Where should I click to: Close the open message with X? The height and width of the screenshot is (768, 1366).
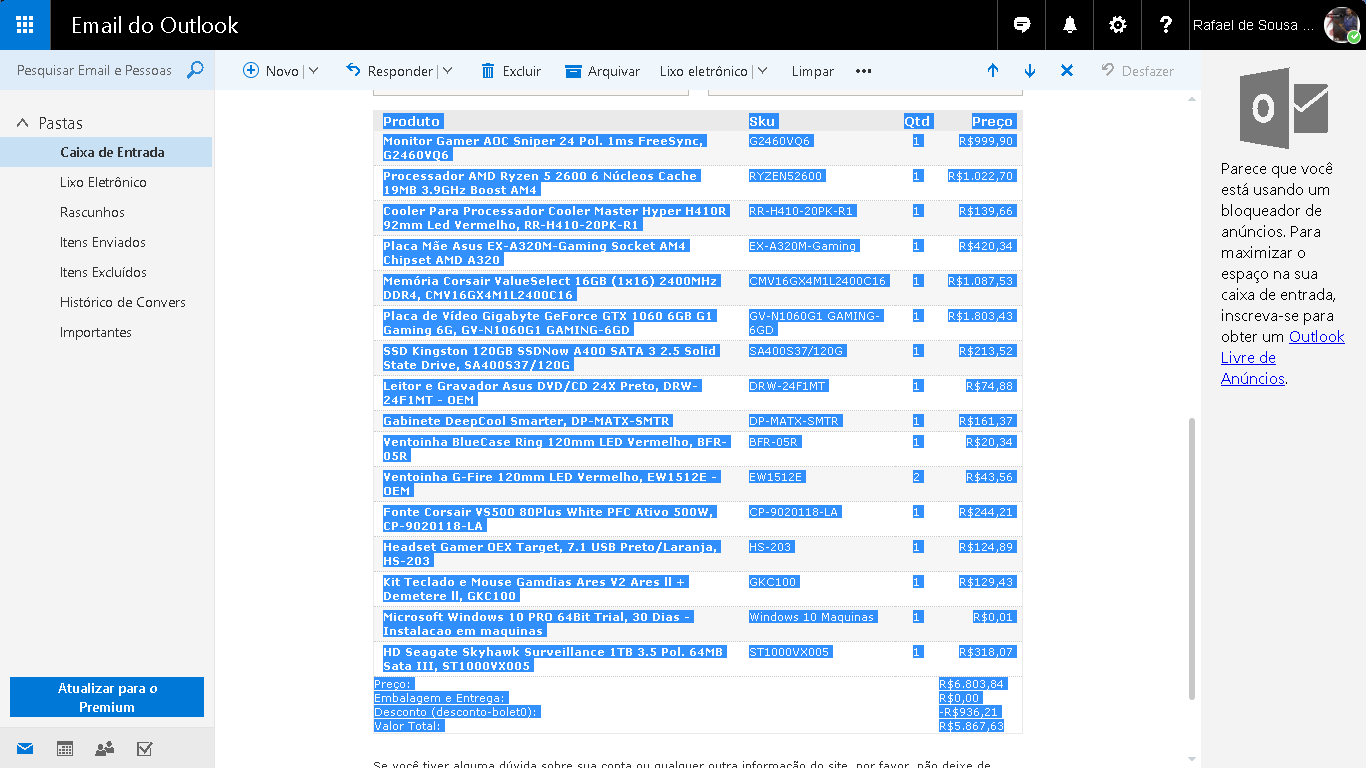1067,71
